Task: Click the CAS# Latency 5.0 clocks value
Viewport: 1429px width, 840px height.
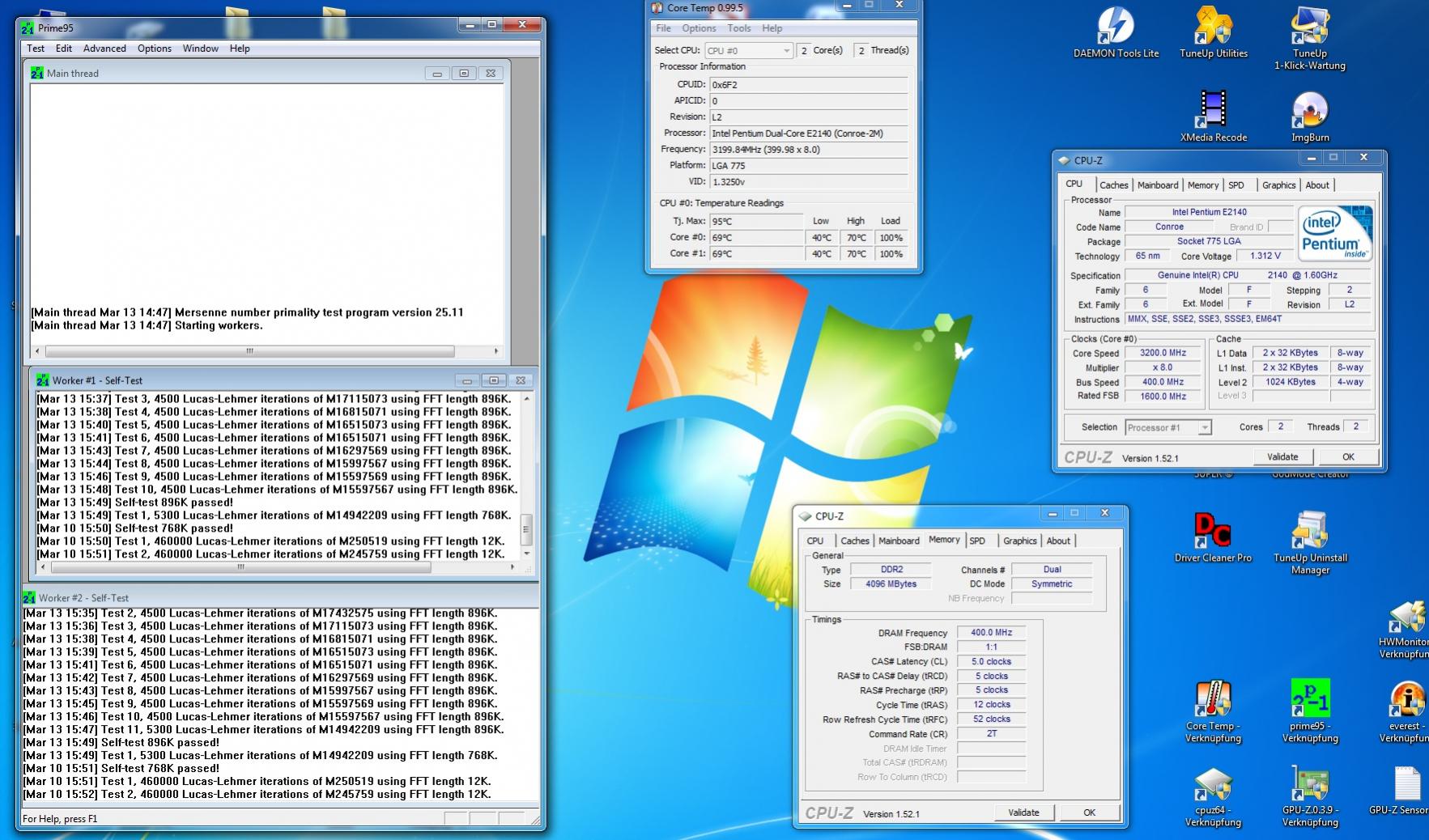Action: tap(992, 662)
